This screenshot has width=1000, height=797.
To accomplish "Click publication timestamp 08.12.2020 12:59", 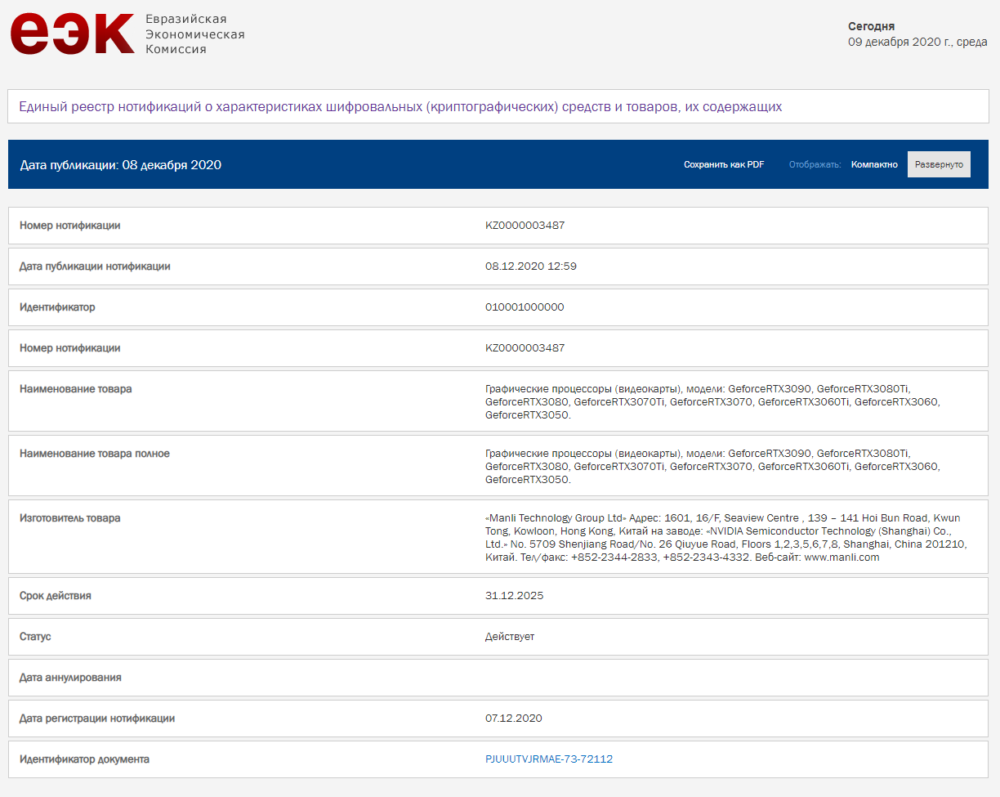I will coord(531,266).
